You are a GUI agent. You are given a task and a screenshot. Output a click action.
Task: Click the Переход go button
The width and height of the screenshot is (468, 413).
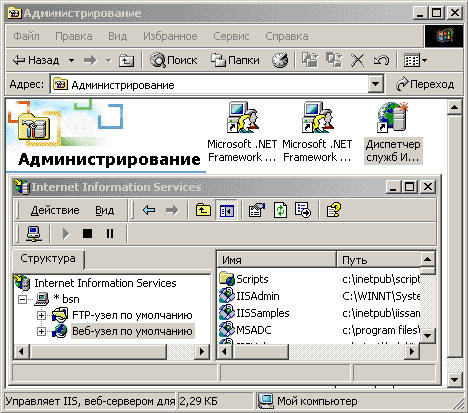coord(425,84)
